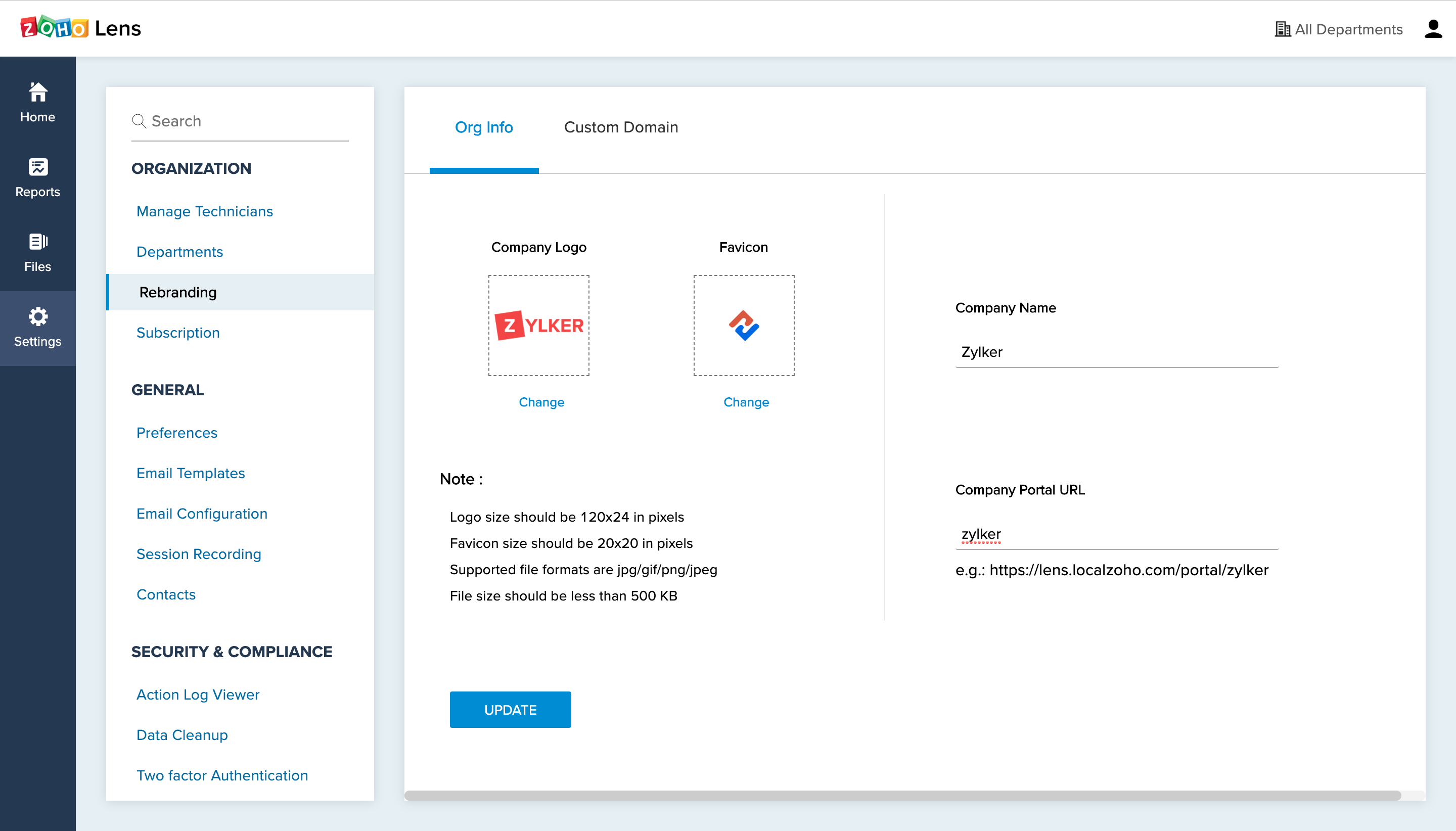This screenshot has height=831, width=1456.
Task: Open the user profile icon
Action: (1433, 28)
